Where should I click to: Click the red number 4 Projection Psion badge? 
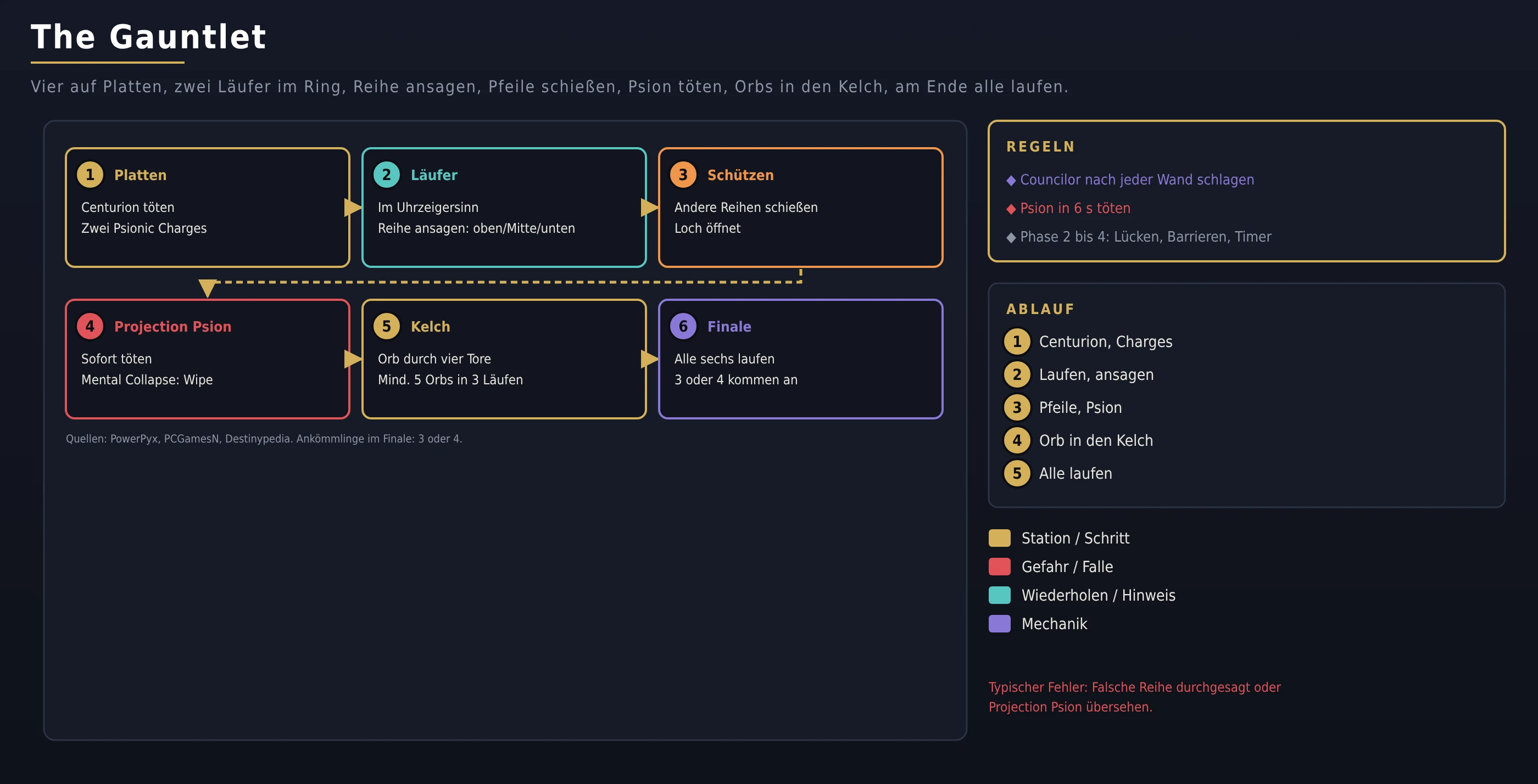coord(90,326)
